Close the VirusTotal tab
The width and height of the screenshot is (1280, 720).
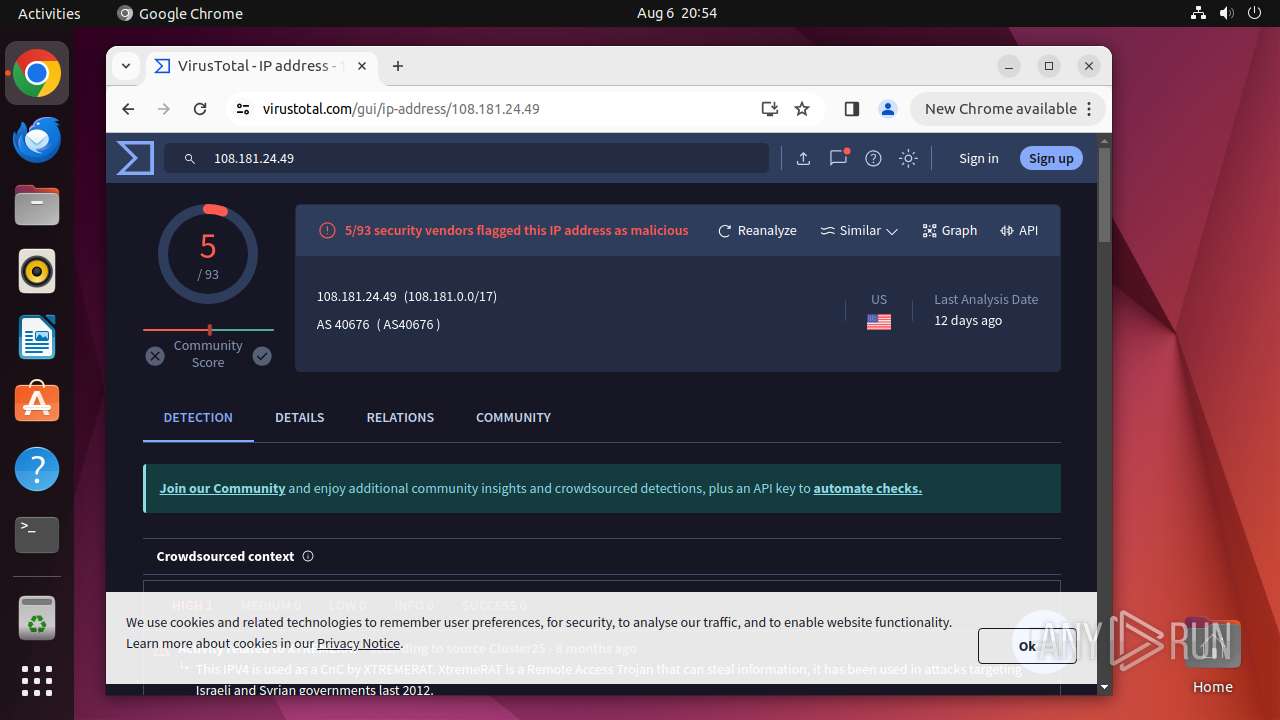click(362, 66)
